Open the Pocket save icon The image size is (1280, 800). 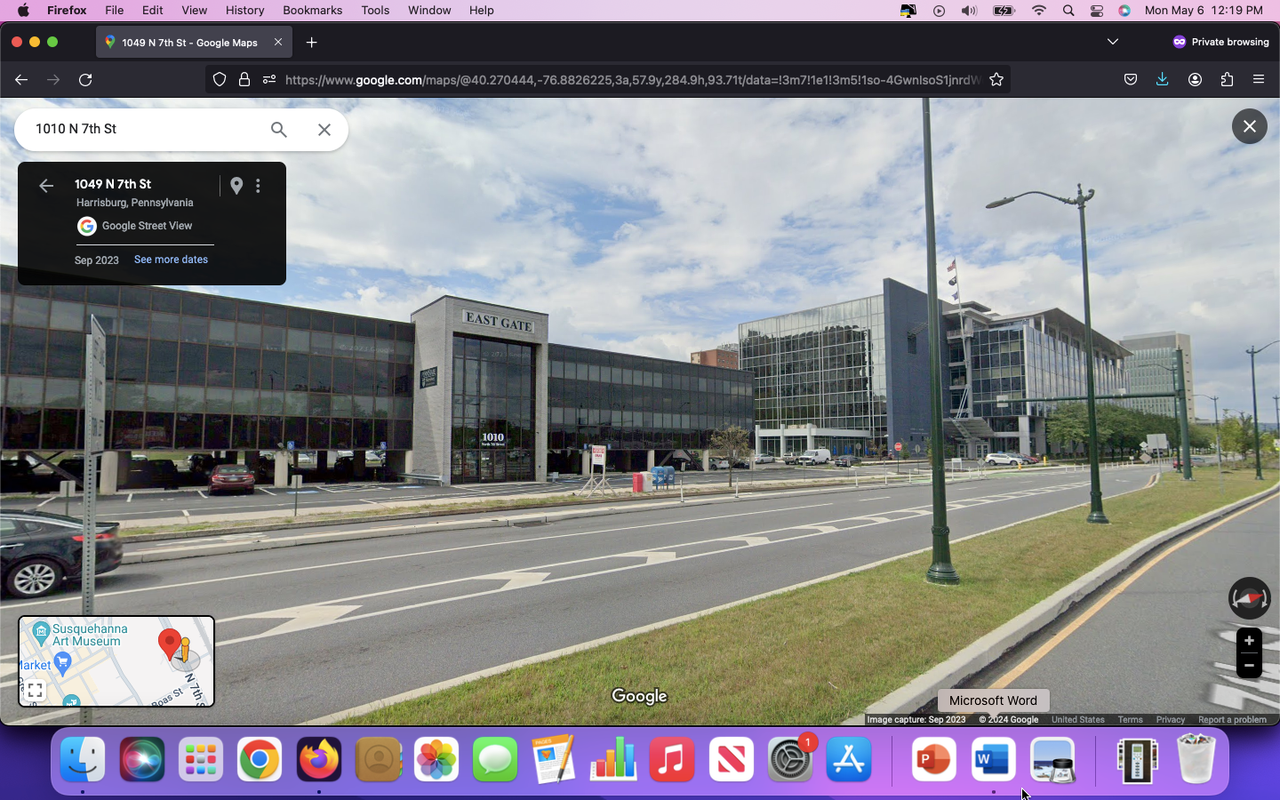[x=1130, y=80]
